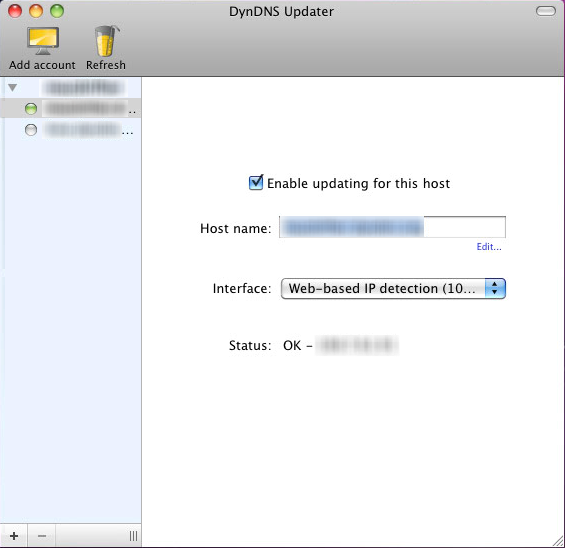Click the blurred IP after Status OK
The image size is (565, 548).
tap(357, 345)
